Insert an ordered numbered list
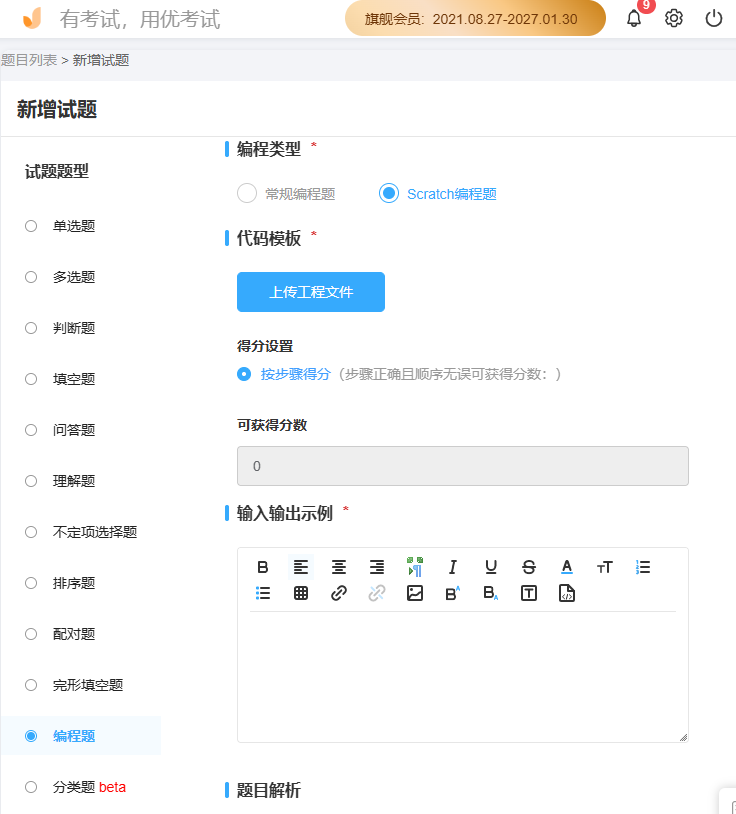This screenshot has width=736, height=814. [x=643, y=567]
